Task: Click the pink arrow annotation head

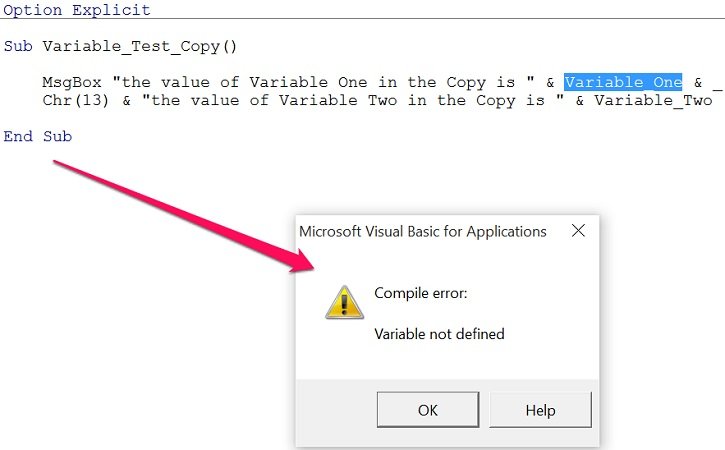Action: (301, 261)
